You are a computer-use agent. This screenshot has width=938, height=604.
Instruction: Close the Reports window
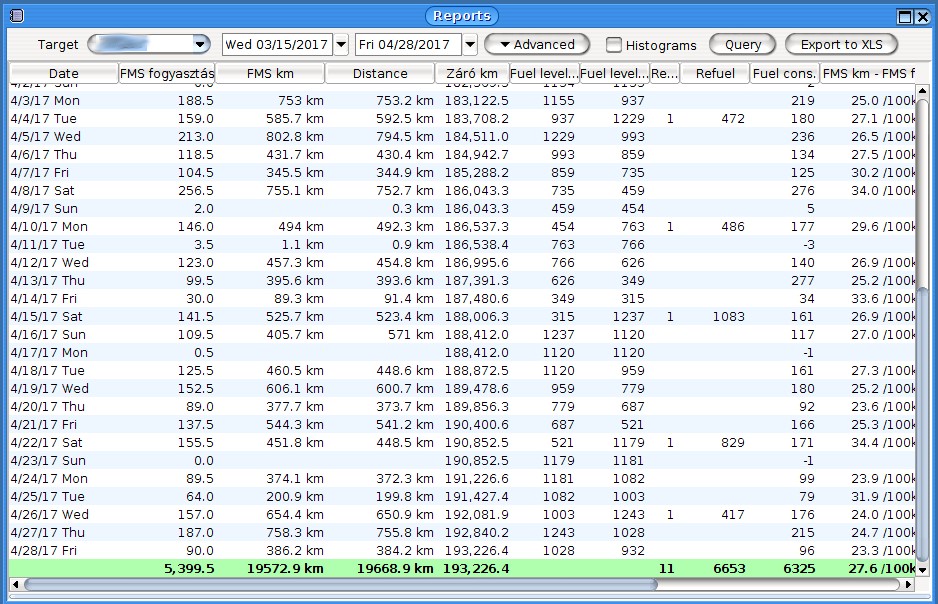(922, 16)
